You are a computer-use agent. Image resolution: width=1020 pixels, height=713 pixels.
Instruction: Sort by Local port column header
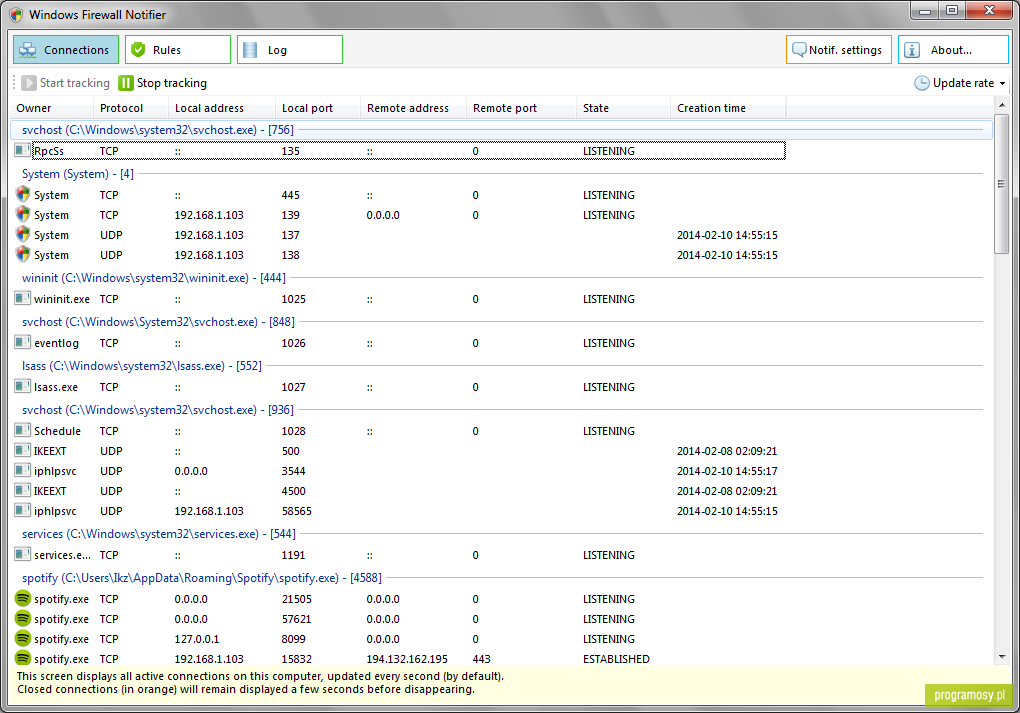(318, 108)
